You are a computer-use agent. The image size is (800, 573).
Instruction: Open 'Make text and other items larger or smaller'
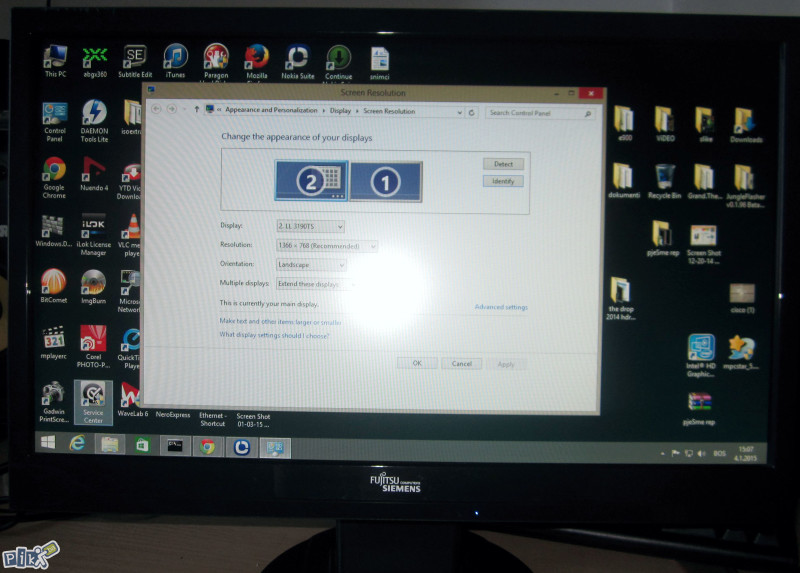(x=280, y=322)
